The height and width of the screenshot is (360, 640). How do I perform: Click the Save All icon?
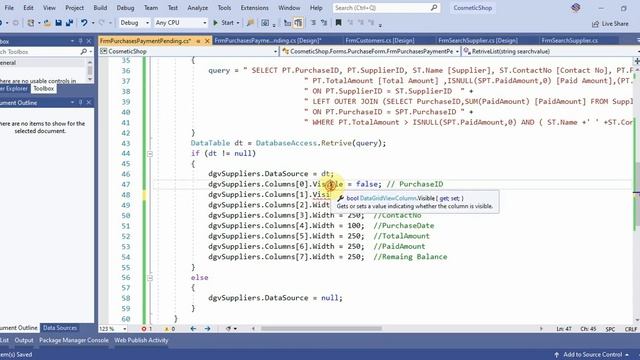(x=69, y=23)
